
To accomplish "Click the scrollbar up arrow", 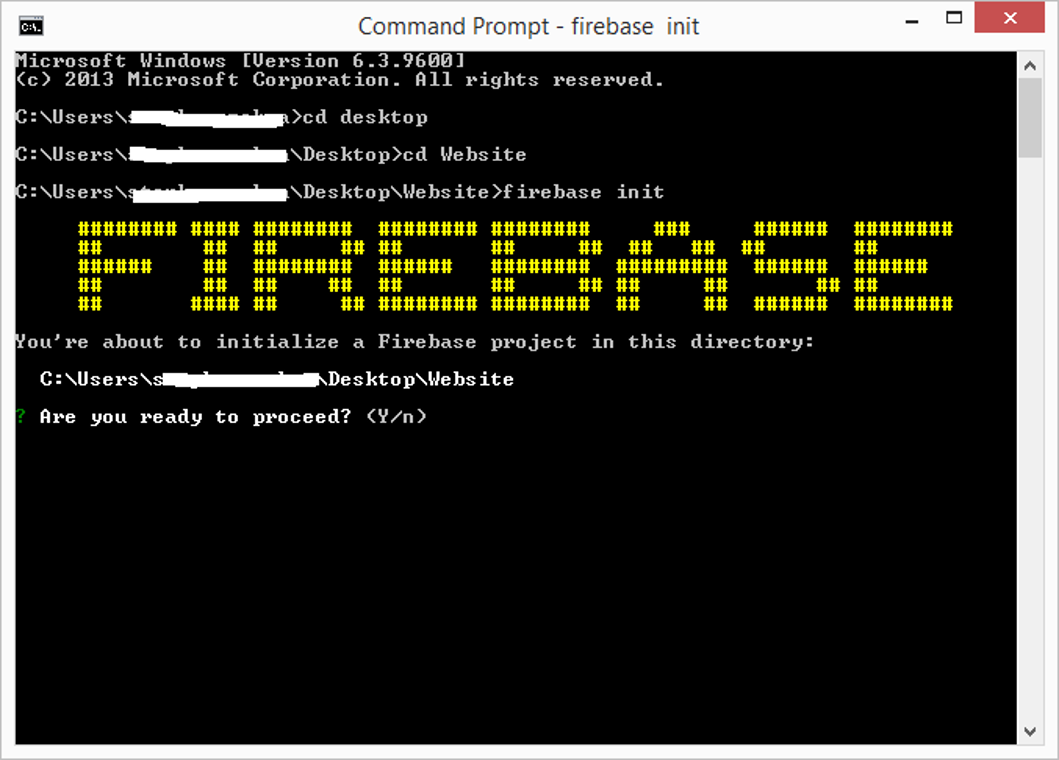I will point(1030,66).
